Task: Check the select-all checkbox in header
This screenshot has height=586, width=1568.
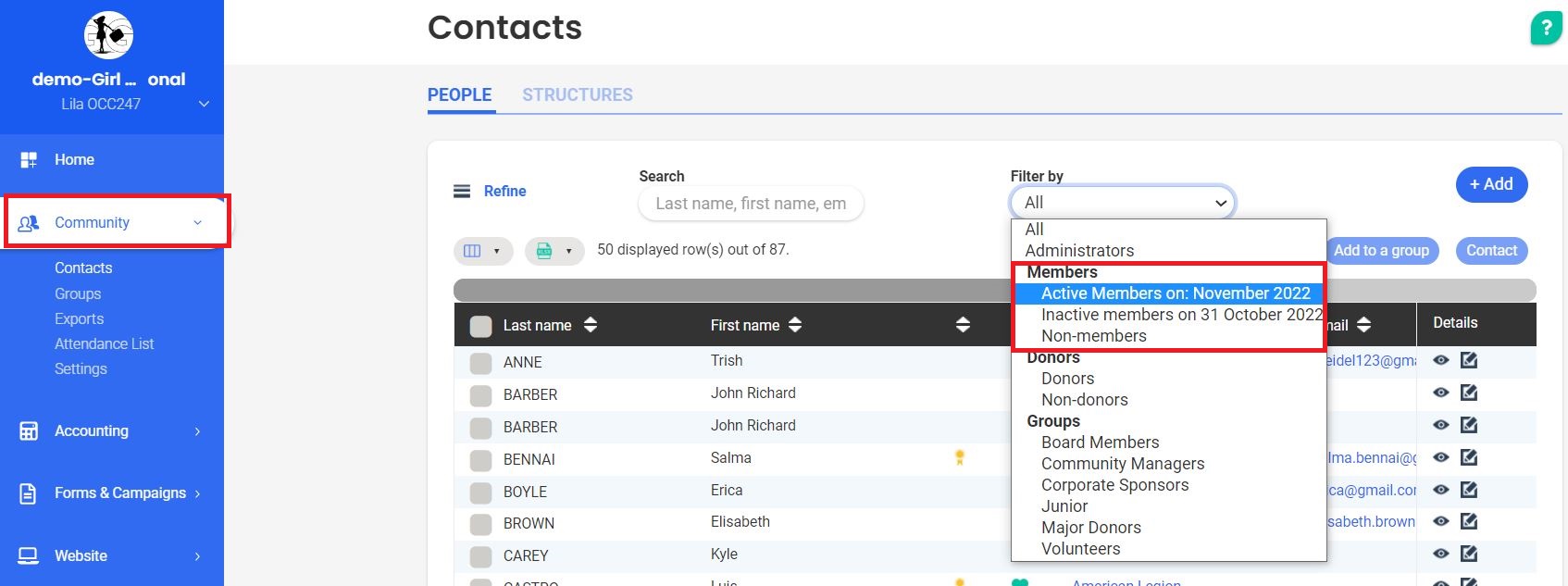Action: pos(480,326)
